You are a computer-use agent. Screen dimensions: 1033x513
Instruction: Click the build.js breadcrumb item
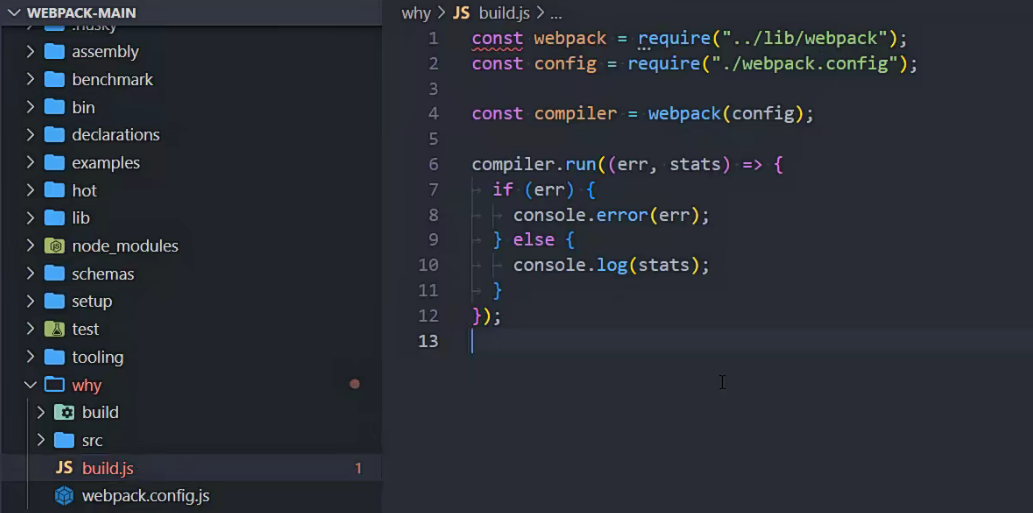[x=504, y=13]
